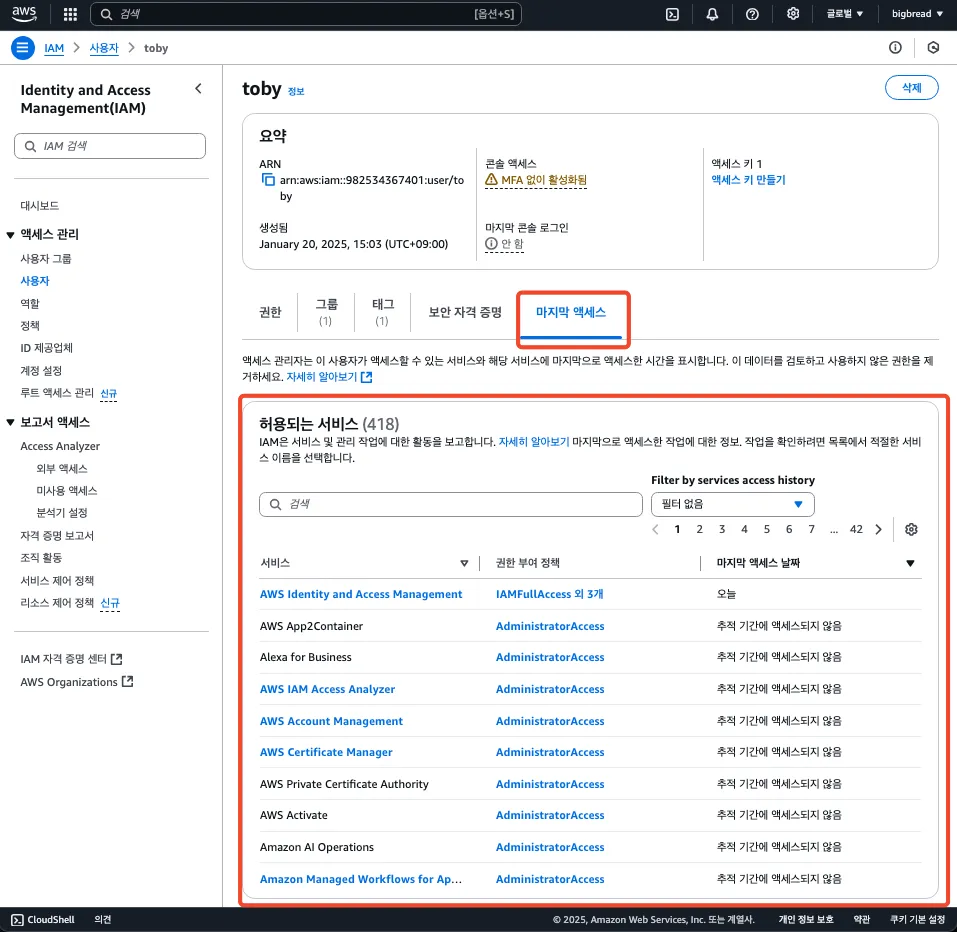Open the hexagon tutorial icon at top right
The image size is (957, 932).
tap(933, 48)
